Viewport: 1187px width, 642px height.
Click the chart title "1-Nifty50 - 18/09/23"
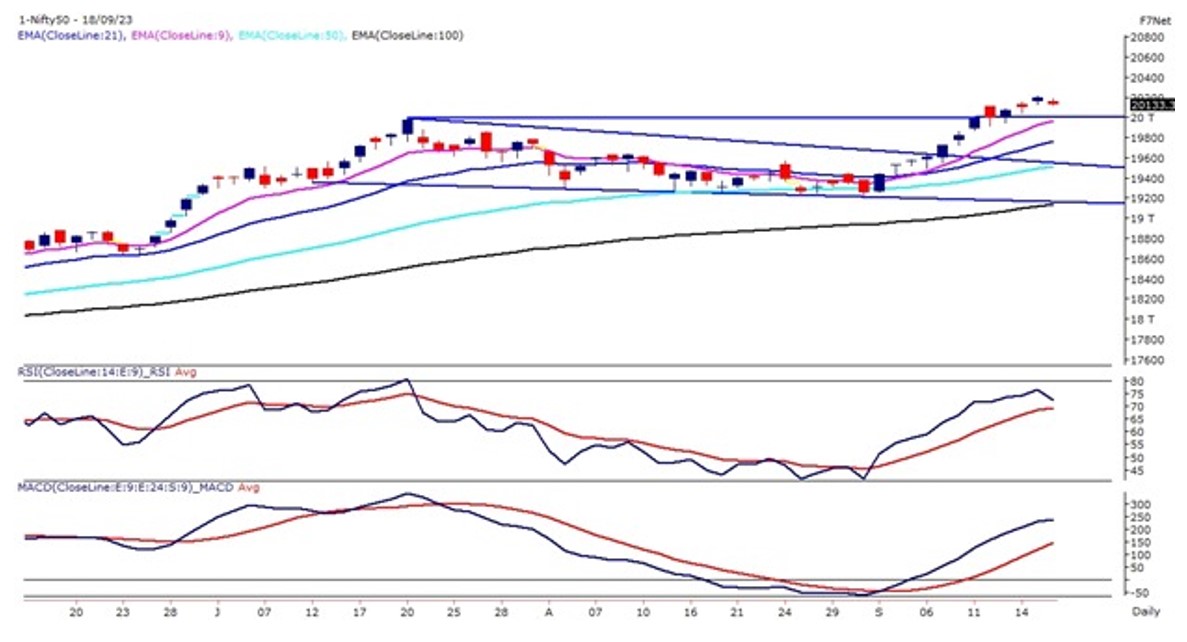click(75, 20)
